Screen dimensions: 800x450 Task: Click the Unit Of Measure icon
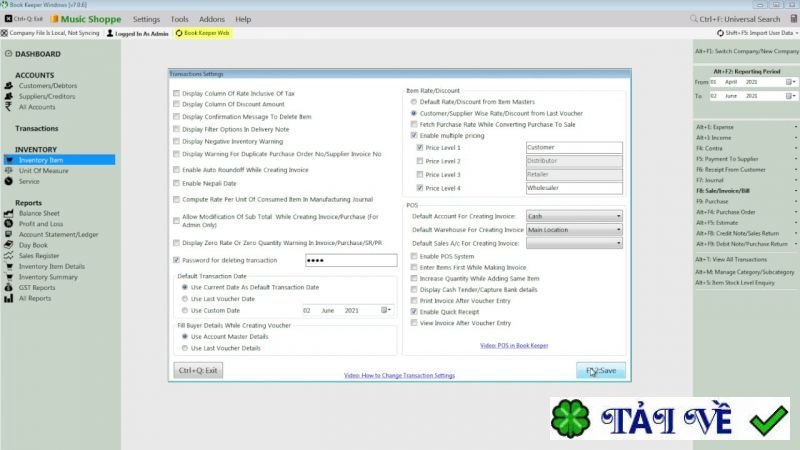point(9,171)
